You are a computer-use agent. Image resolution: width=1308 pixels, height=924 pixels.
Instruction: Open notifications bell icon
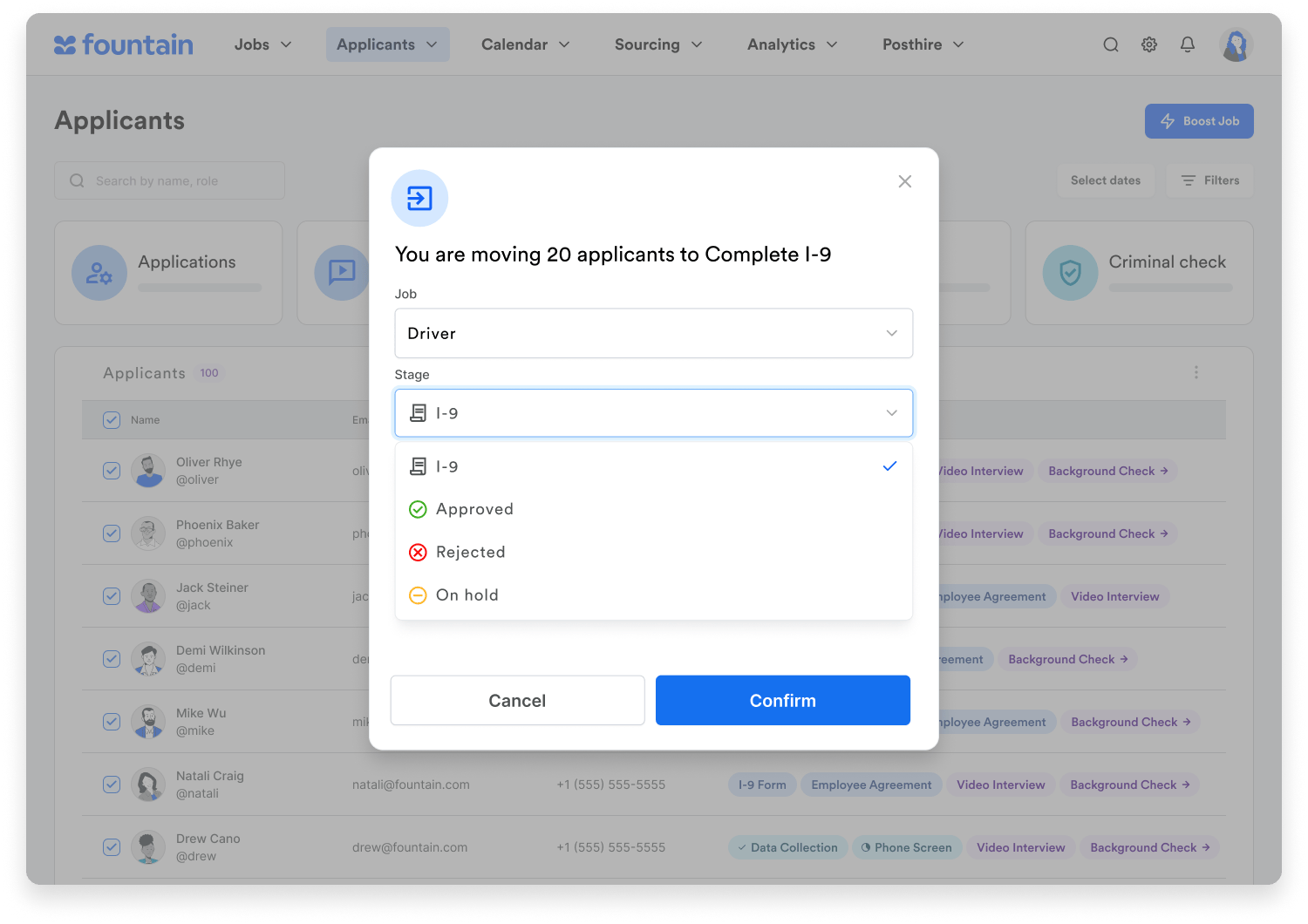(1188, 44)
